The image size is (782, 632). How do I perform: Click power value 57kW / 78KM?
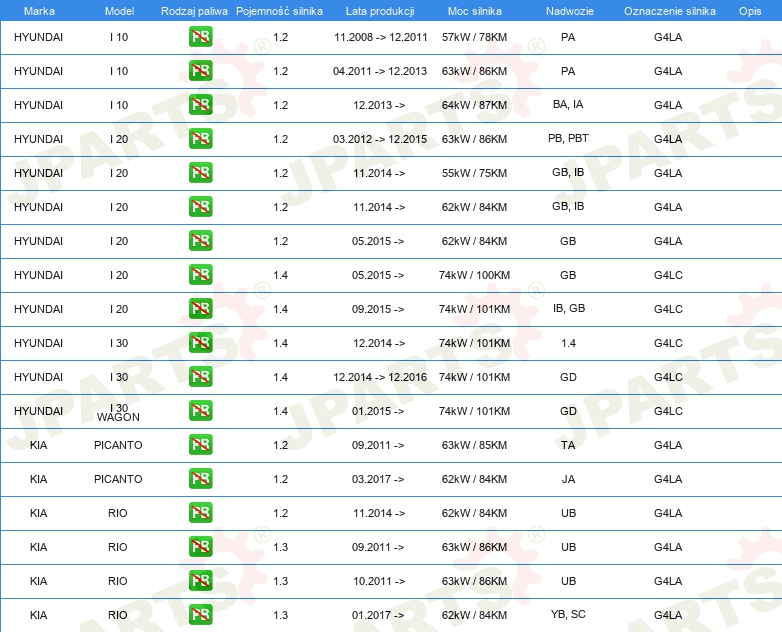pos(474,37)
